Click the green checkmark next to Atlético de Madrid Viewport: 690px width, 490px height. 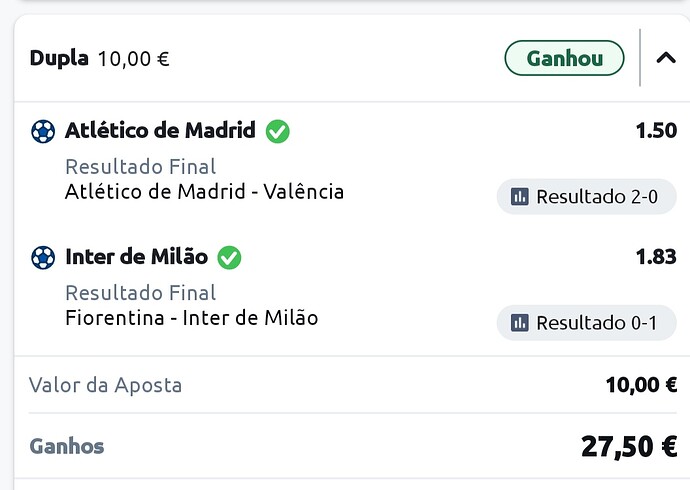pyautogui.click(x=278, y=131)
